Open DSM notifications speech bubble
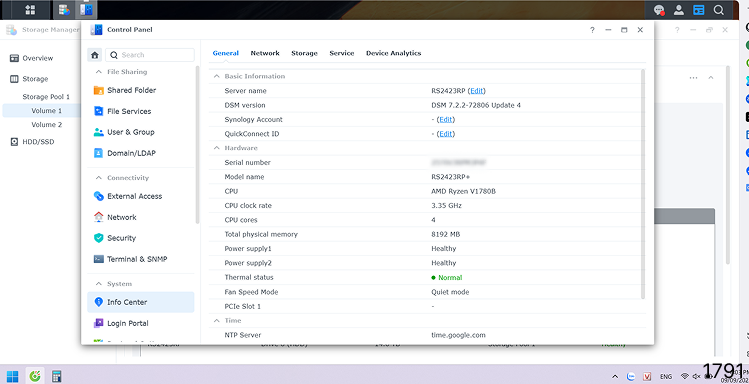 click(659, 10)
